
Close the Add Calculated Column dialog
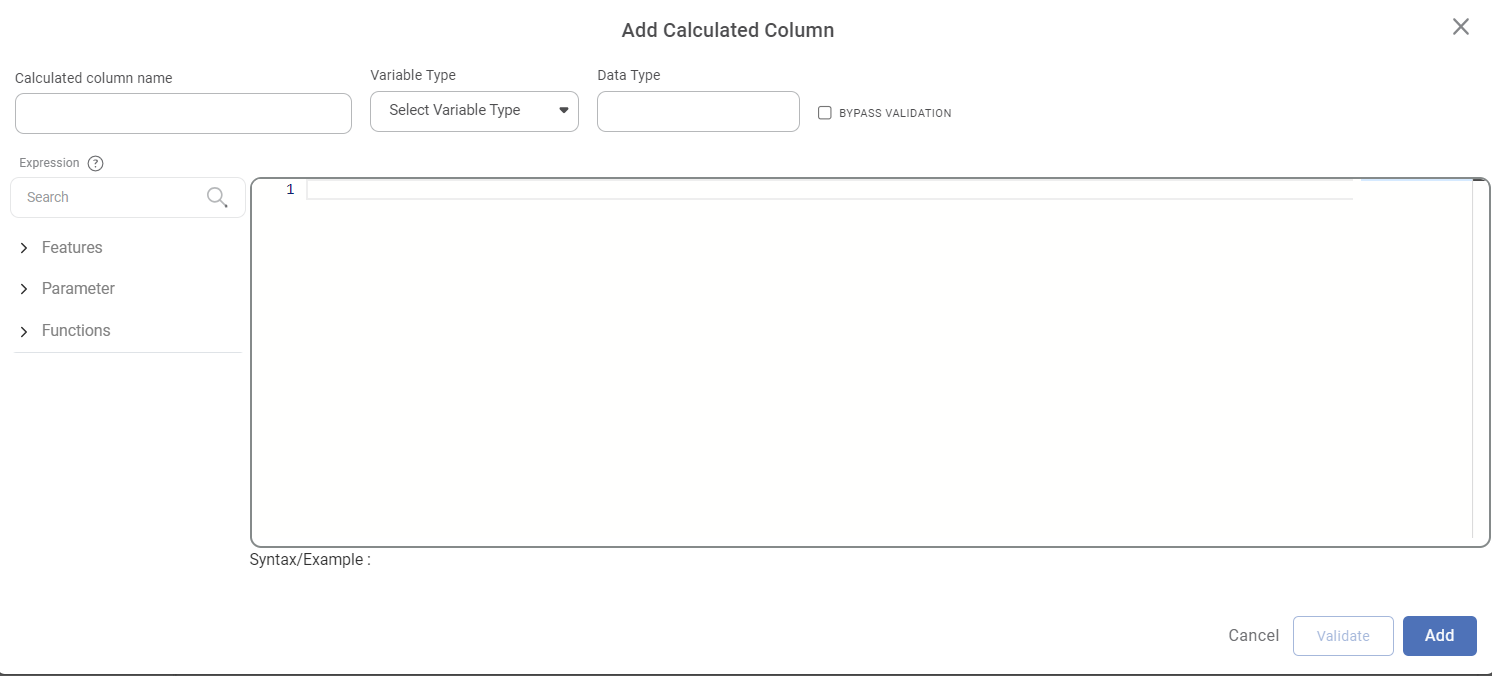(x=1460, y=26)
